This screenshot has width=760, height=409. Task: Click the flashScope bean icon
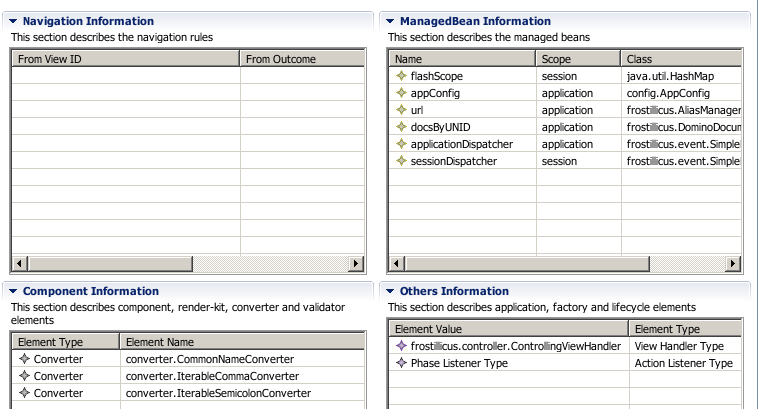[402, 76]
